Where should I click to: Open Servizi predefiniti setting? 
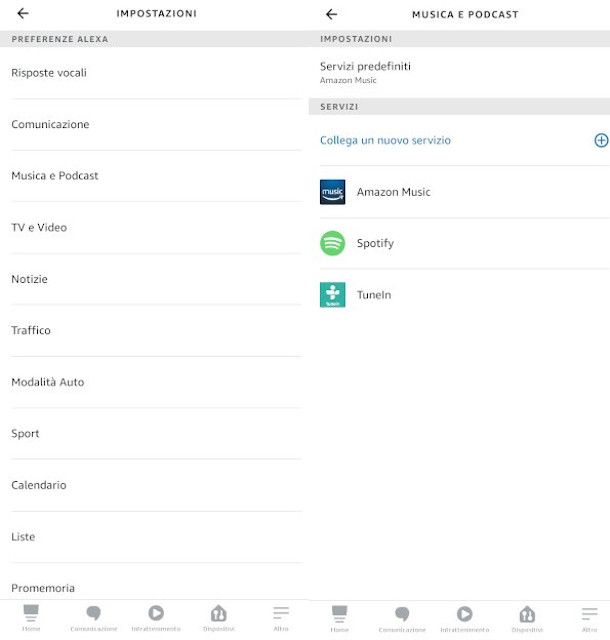(x=459, y=72)
